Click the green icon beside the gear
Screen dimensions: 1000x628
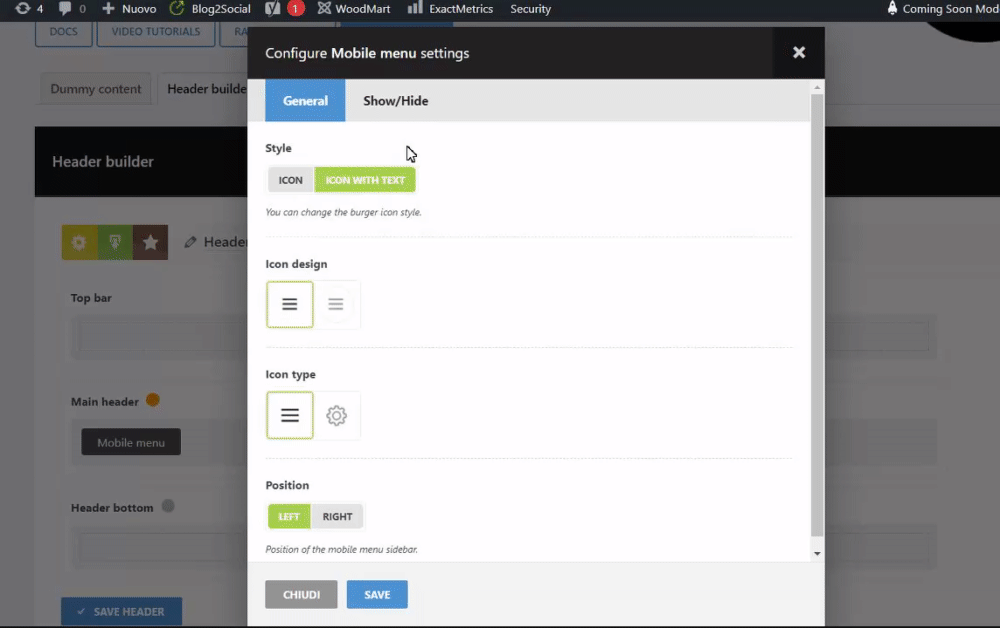coord(115,242)
